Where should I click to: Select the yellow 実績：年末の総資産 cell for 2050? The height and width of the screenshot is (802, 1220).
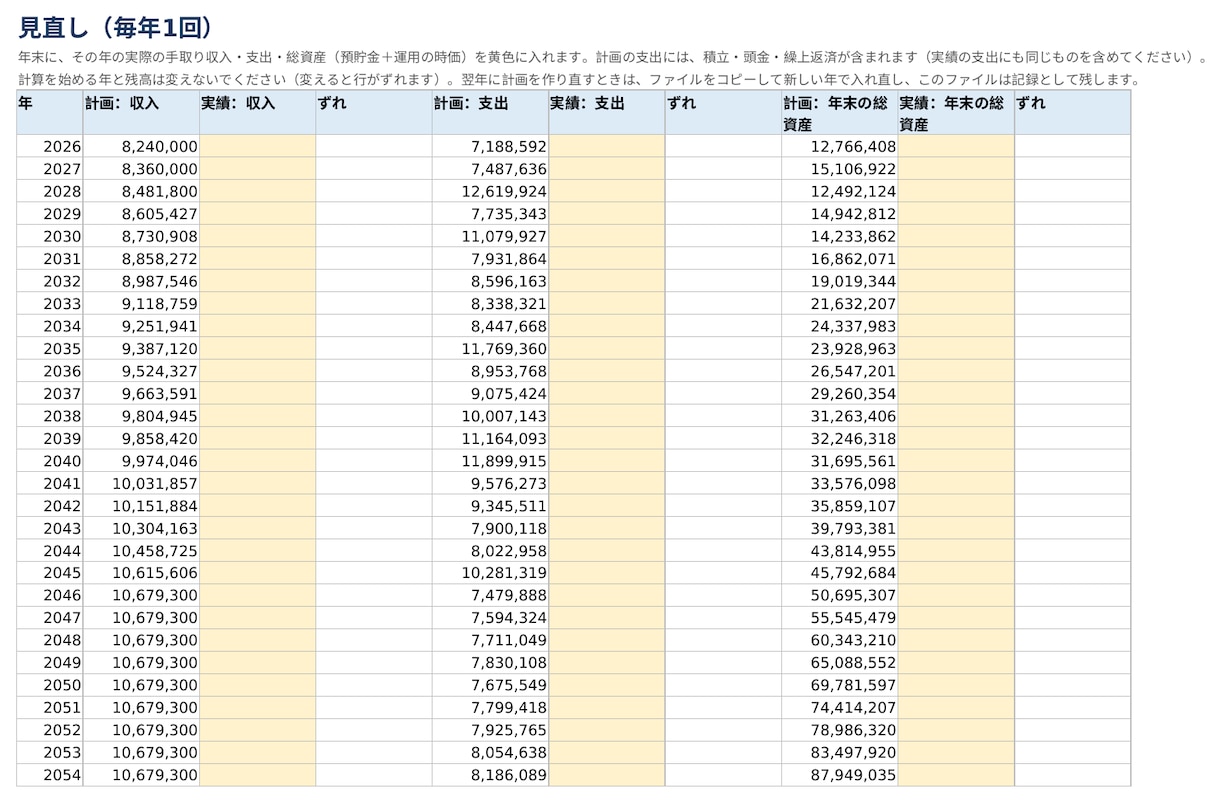point(956,685)
